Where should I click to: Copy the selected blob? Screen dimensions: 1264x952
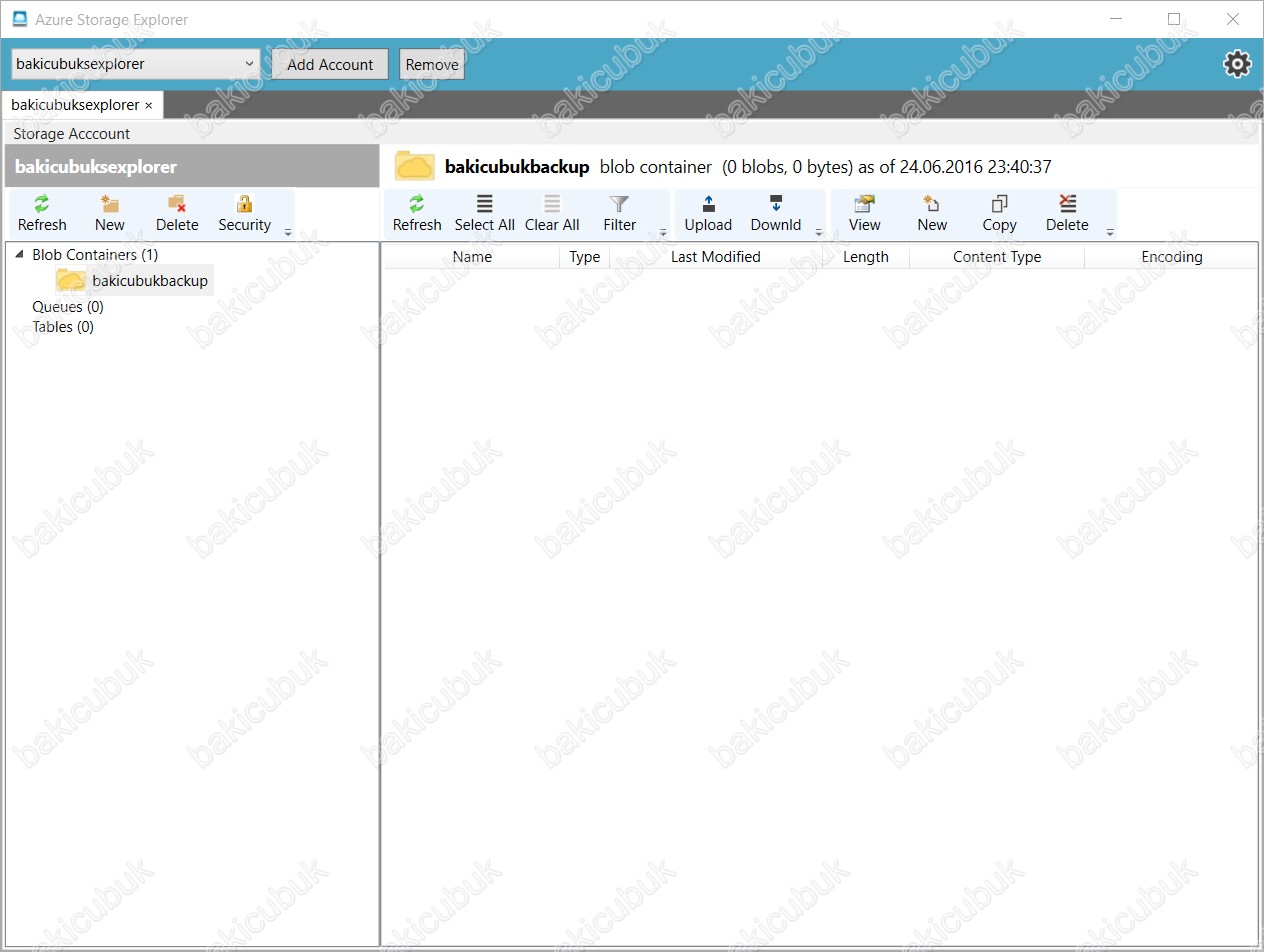(x=999, y=214)
